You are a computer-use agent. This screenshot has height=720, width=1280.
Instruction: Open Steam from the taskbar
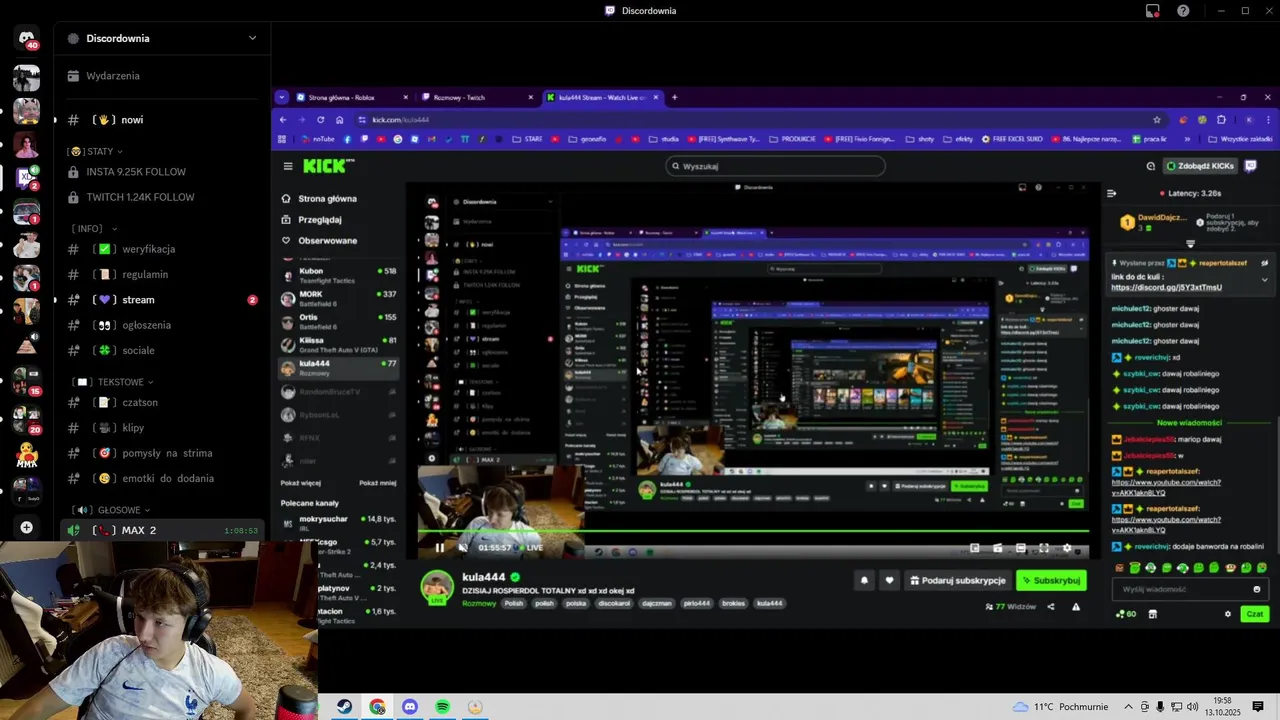tap(343, 707)
